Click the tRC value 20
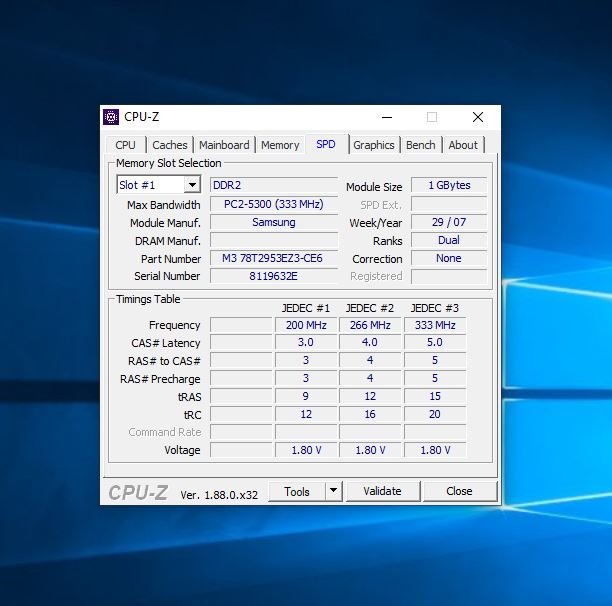 pyautogui.click(x=435, y=414)
